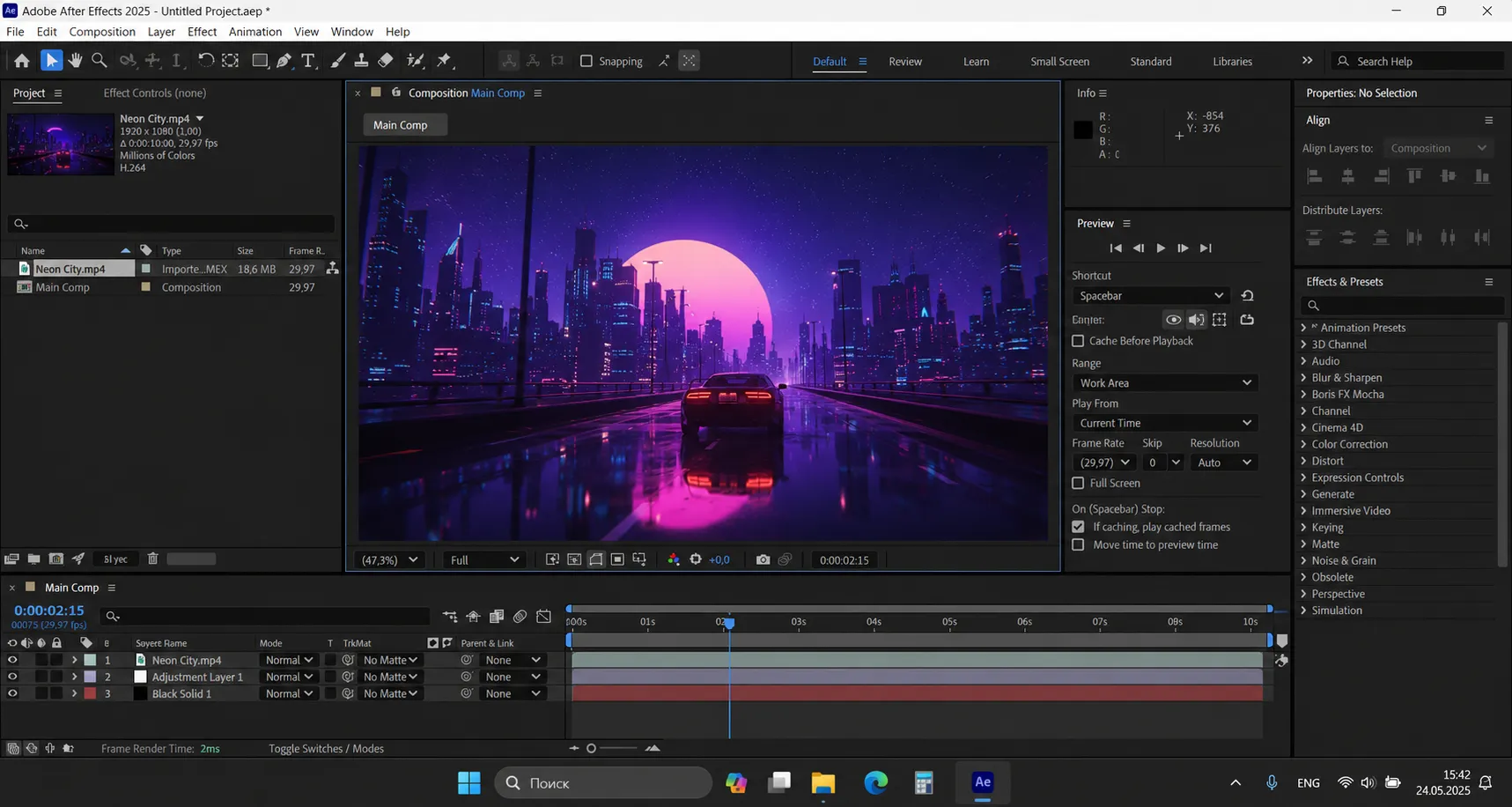Expand the Blur & Sharpen effects category

click(x=1304, y=378)
